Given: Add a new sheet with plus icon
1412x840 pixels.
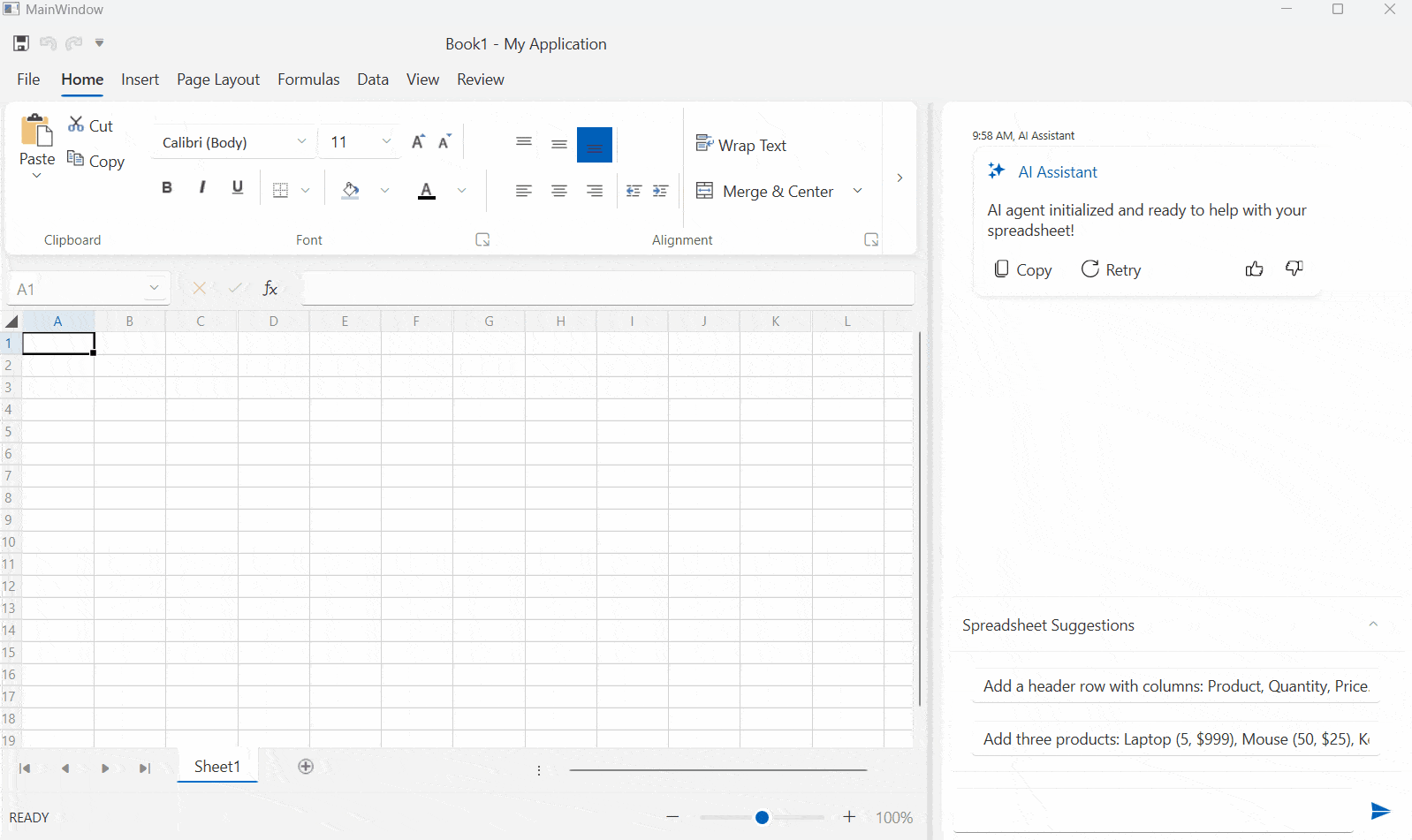Looking at the screenshot, I should (306, 767).
